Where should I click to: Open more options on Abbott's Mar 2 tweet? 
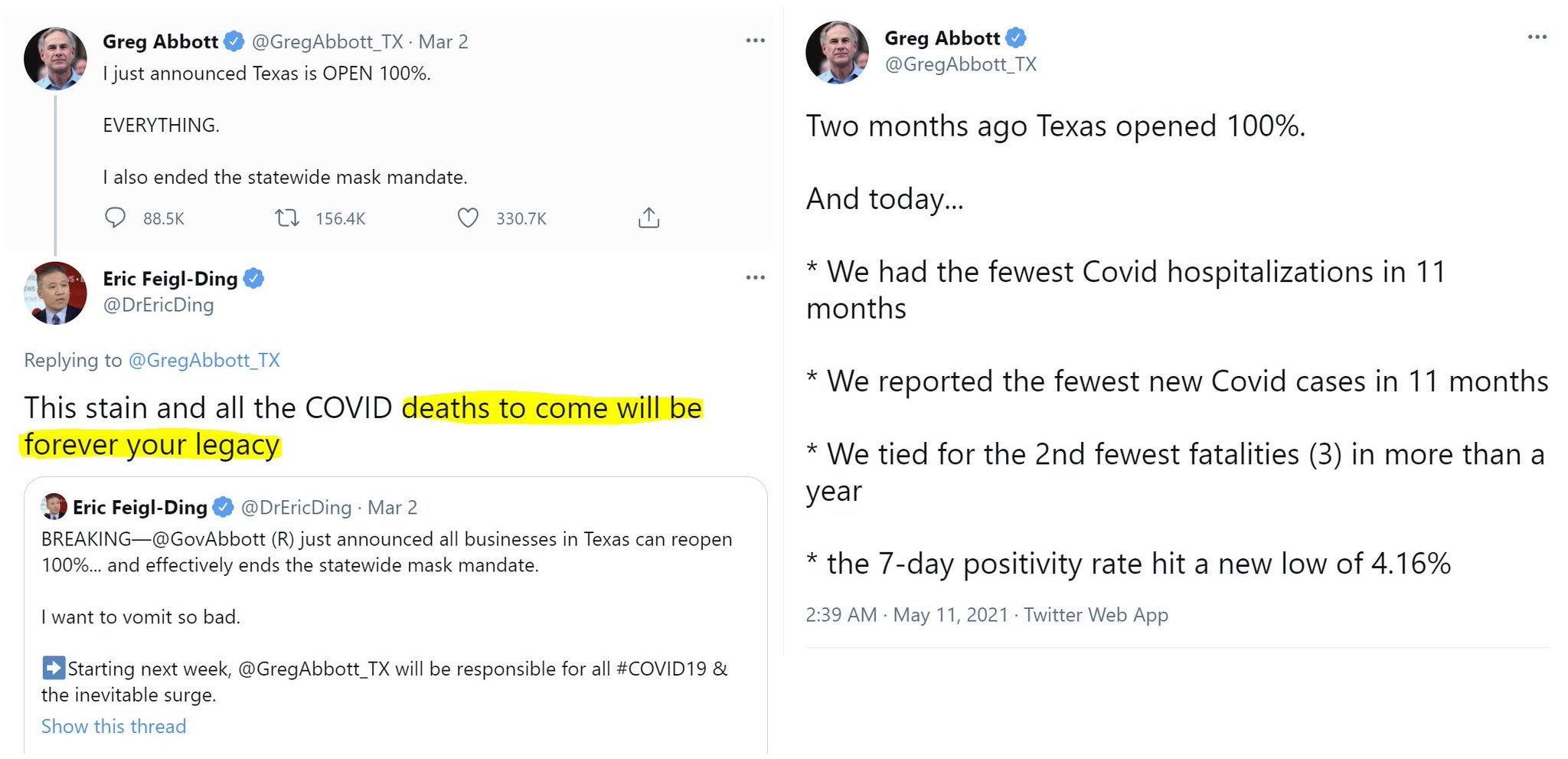click(755, 41)
